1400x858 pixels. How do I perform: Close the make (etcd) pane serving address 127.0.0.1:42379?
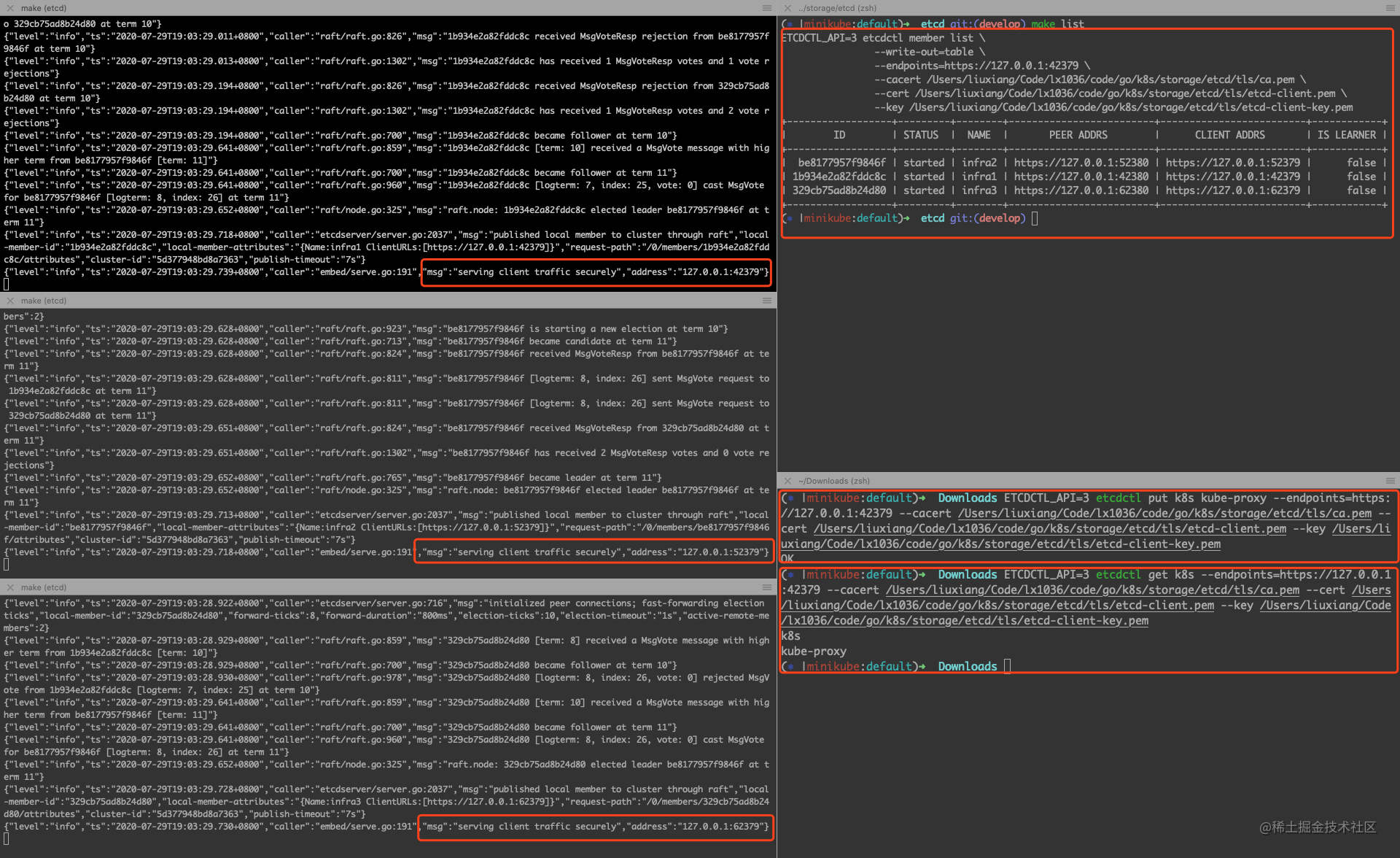click(10, 8)
